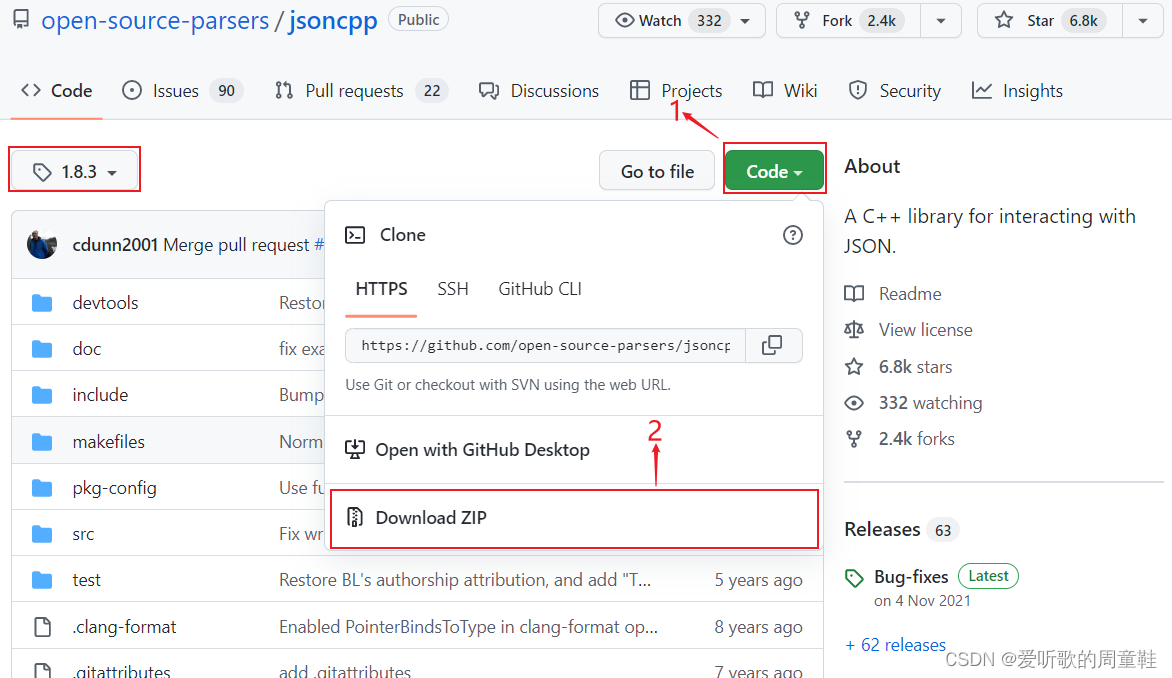Open the + 62 releases link
This screenshot has height=678, width=1172.
[x=895, y=644]
